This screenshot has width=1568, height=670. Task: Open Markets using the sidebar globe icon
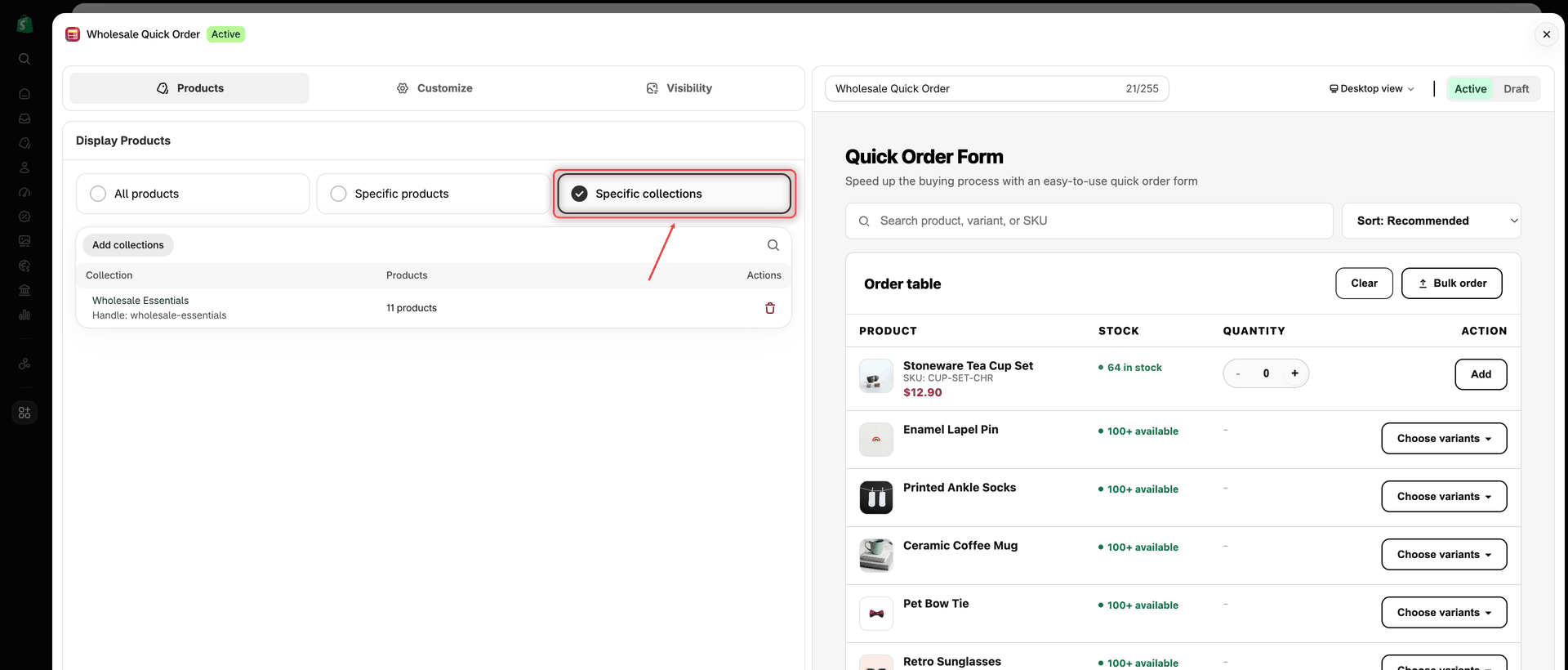click(x=24, y=266)
